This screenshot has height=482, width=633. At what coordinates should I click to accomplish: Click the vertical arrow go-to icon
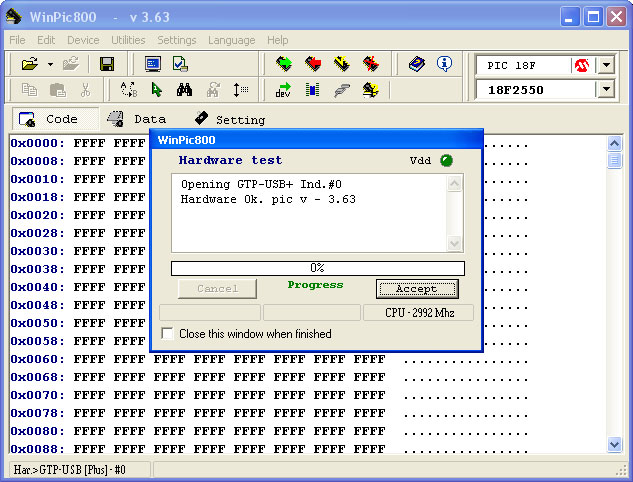coord(241,90)
